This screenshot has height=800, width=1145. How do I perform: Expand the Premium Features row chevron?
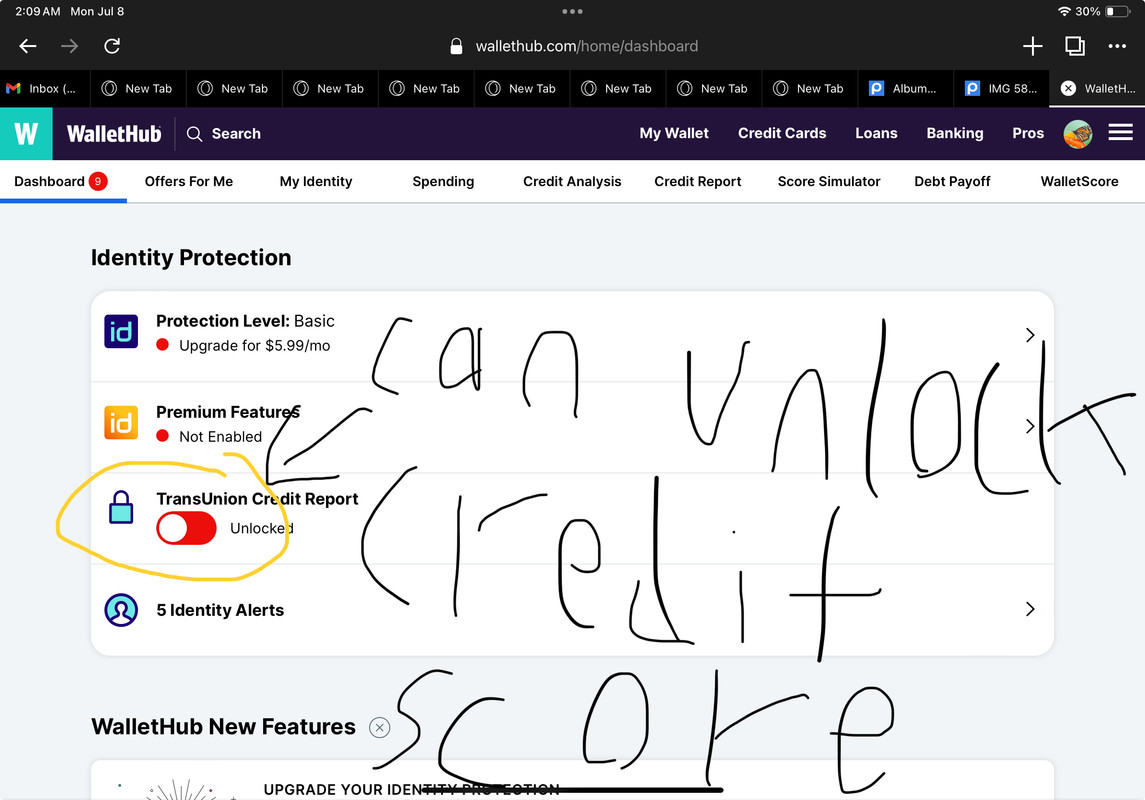(x=1030, y=426)
